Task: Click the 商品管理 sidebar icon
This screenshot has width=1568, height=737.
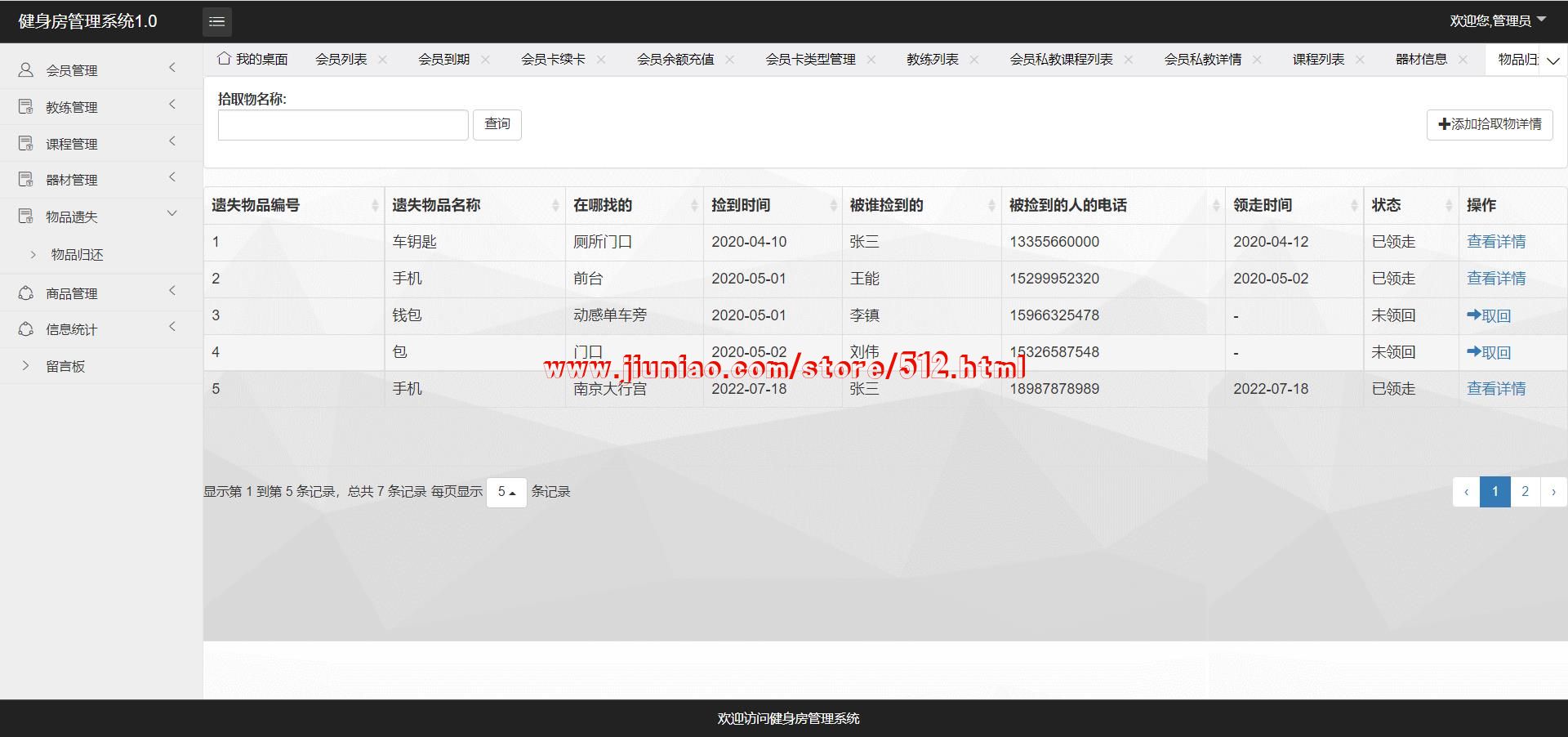Action: tap(26, 293)
